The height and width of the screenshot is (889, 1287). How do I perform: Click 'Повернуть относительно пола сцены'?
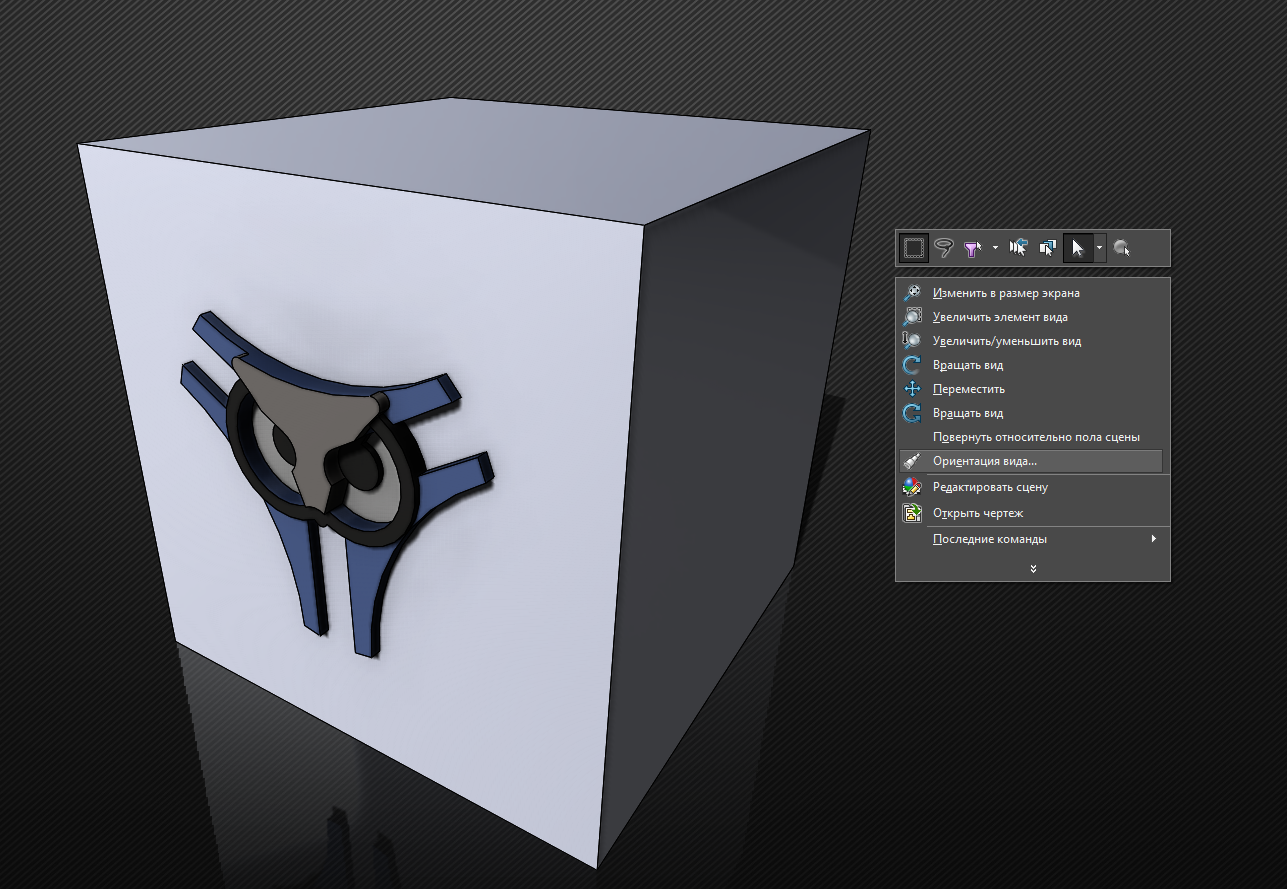1032,437
